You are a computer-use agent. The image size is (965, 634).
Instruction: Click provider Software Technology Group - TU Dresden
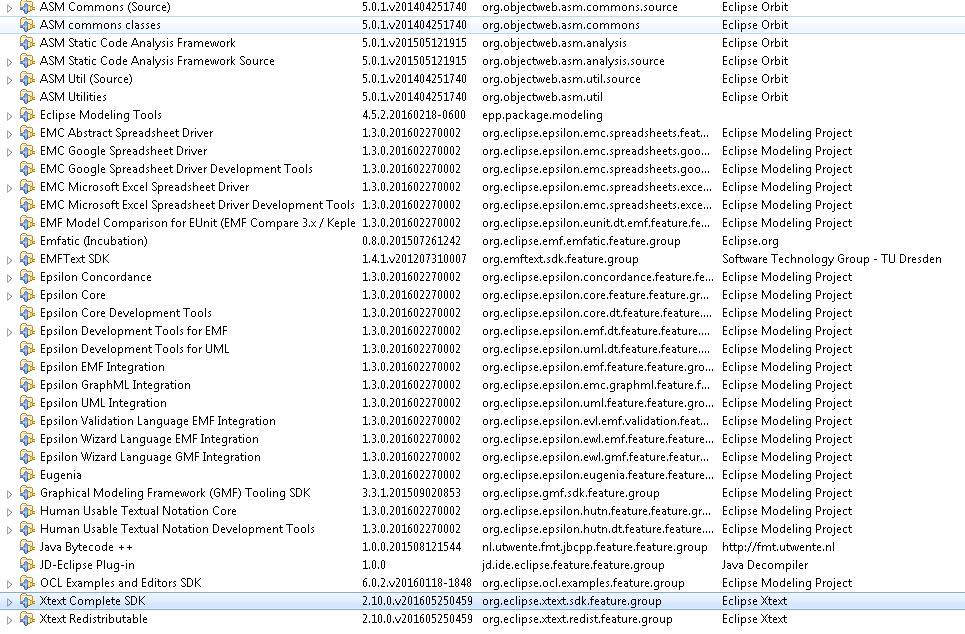click(x=831, y=259)
